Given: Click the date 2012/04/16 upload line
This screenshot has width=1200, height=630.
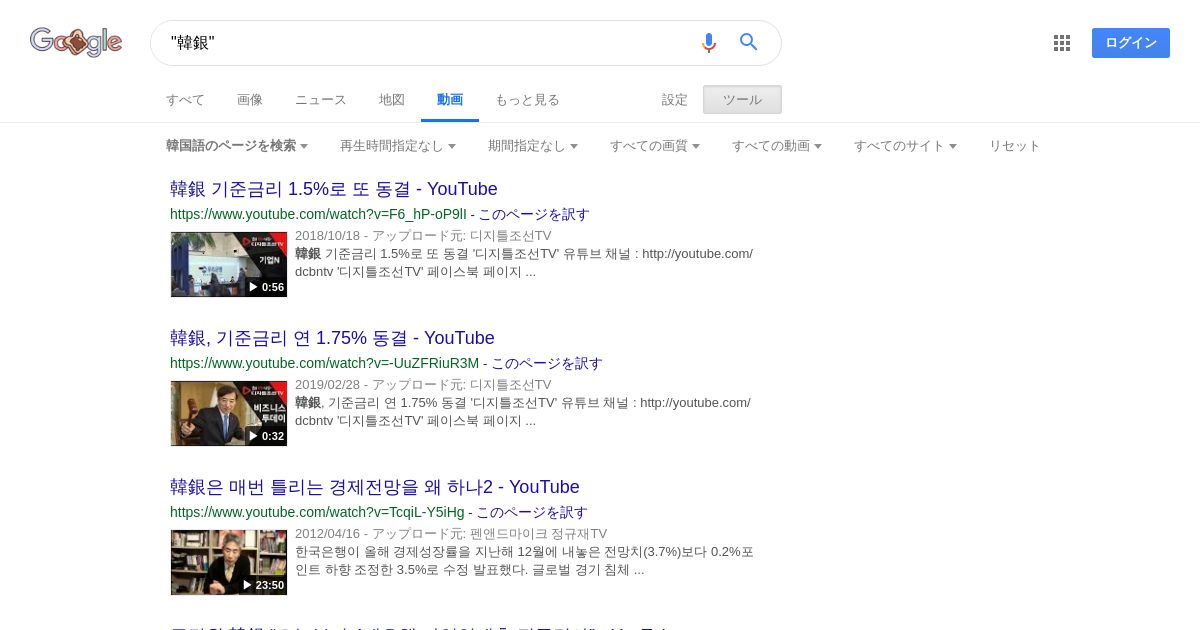Looking at the screenshot, I should [x=451, y=534].
